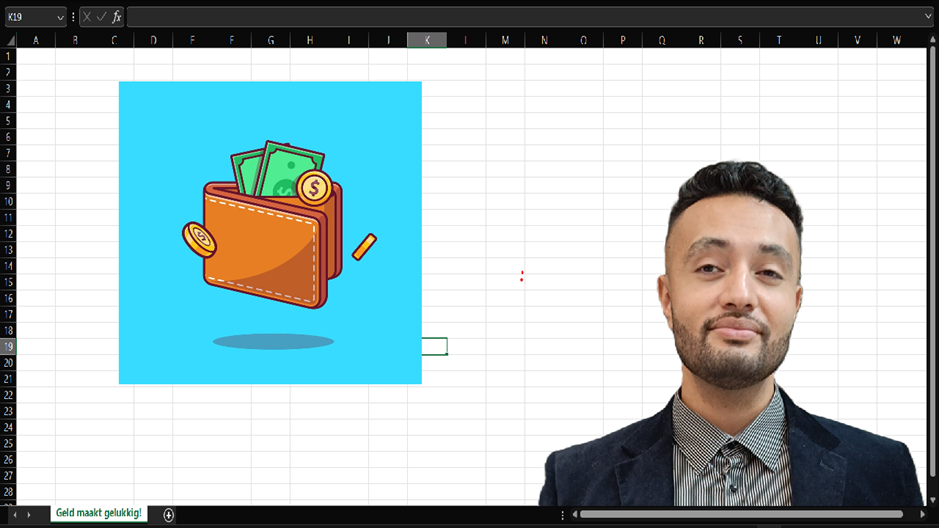Click the Enter checkmark icon in formula bar

(101, 17)
